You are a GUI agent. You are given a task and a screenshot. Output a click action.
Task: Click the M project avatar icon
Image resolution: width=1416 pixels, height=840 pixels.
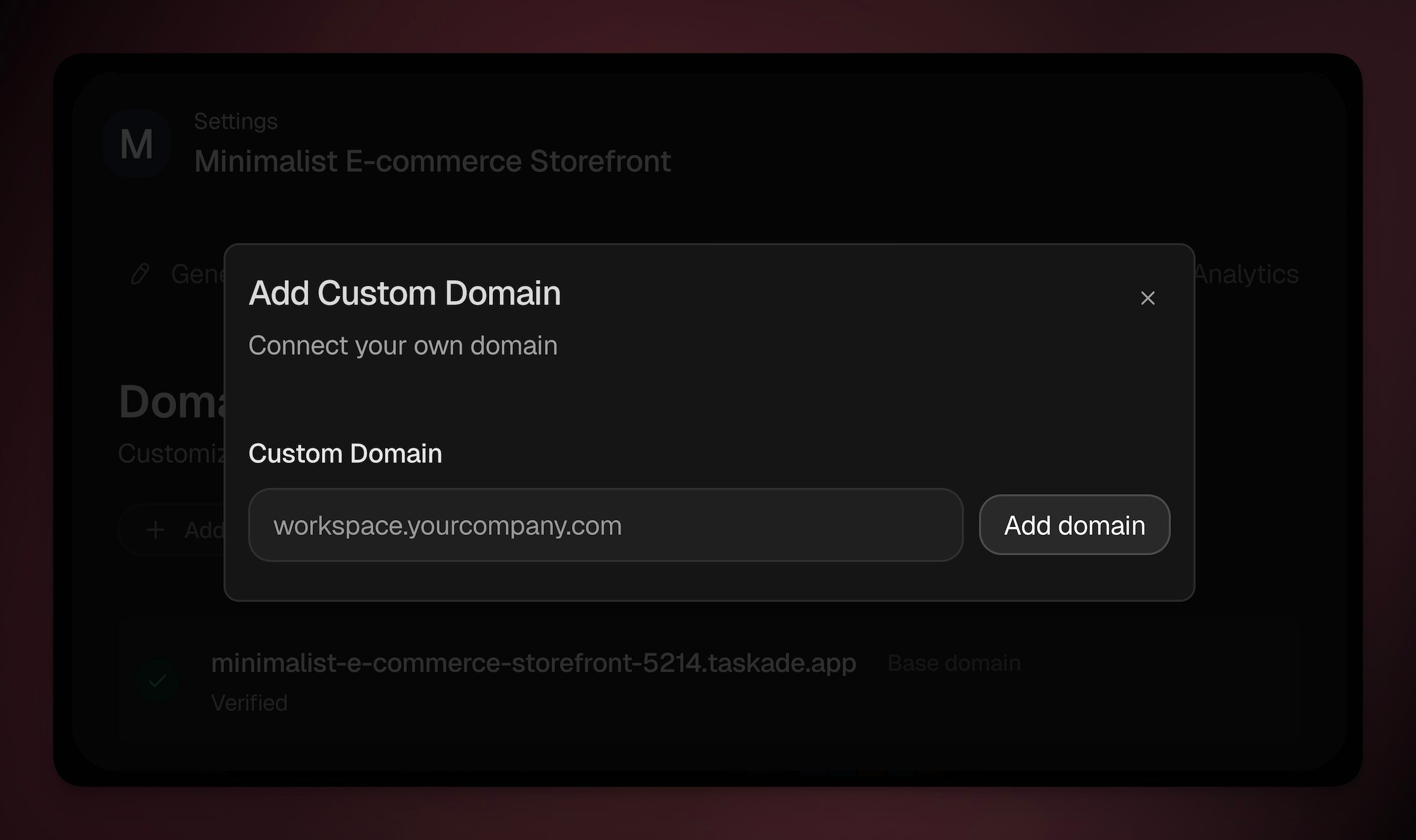pyautogui.click(x=137, y=144)
